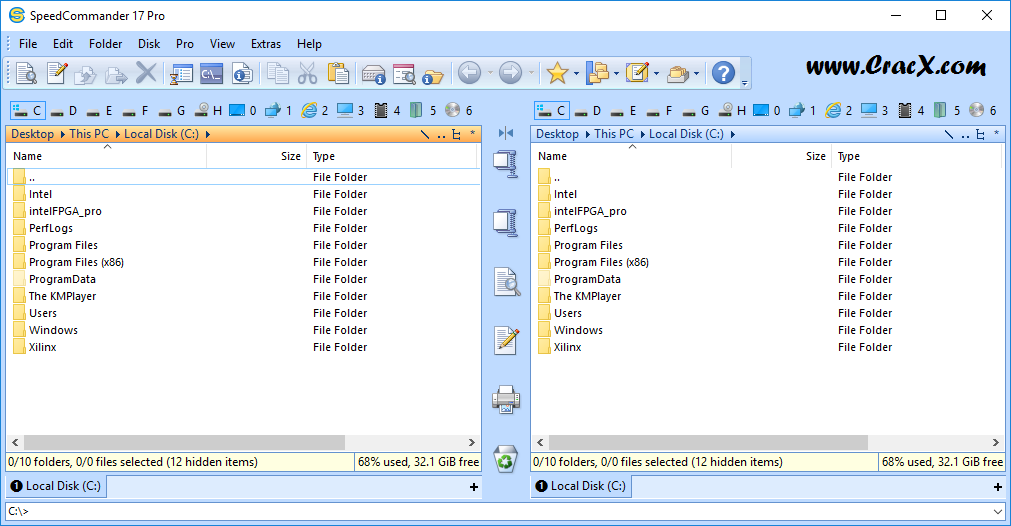
Task: Sort right panel by Type column
Action: [x=916, y=156]
